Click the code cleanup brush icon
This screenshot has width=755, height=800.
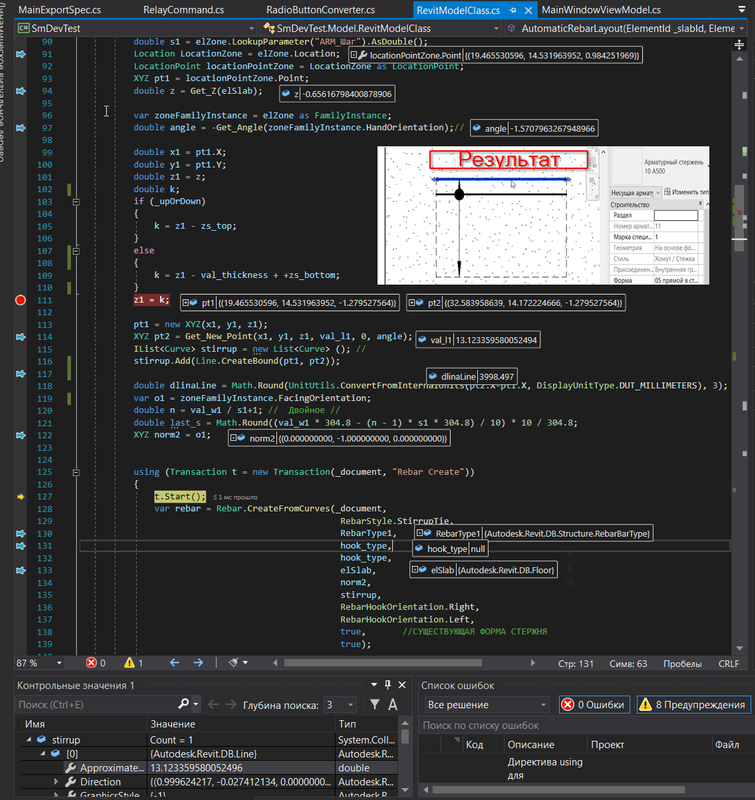[233, 663]
